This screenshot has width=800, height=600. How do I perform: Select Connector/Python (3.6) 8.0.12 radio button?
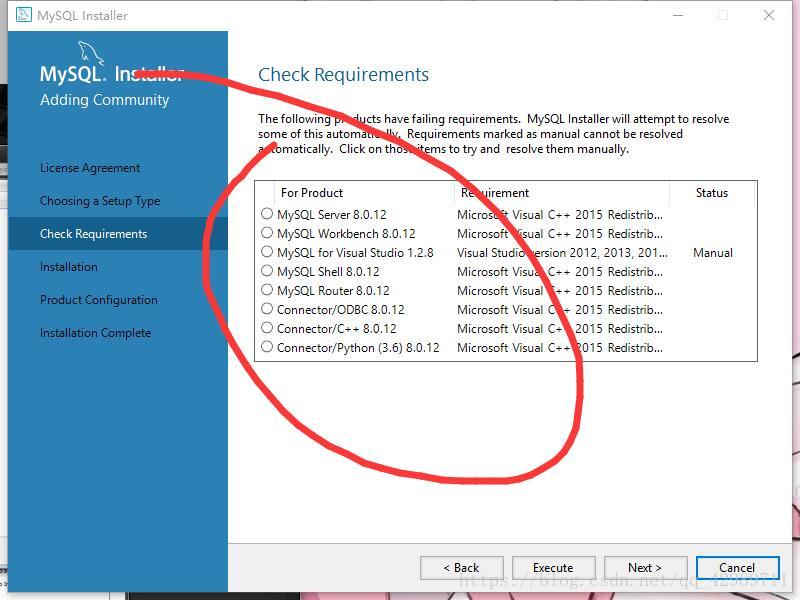pos(267,347)
